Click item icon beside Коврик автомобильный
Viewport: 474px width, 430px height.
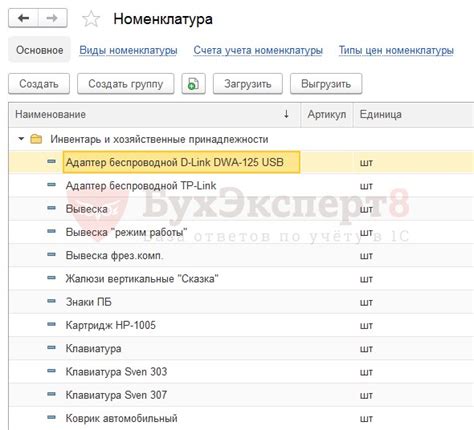(51, 417)
